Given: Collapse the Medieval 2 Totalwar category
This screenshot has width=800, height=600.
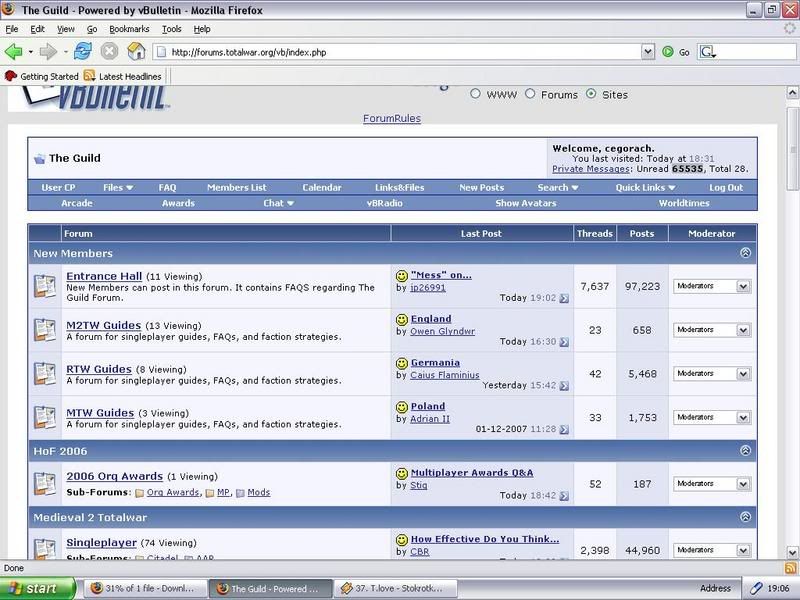Looking at the screenshot, I should tap(745, 517).
